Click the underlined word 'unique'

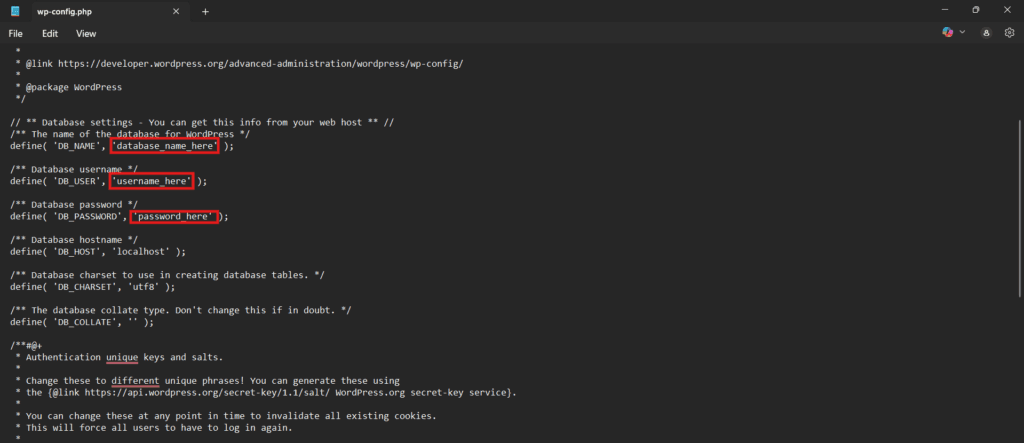(x=122, y=357)
